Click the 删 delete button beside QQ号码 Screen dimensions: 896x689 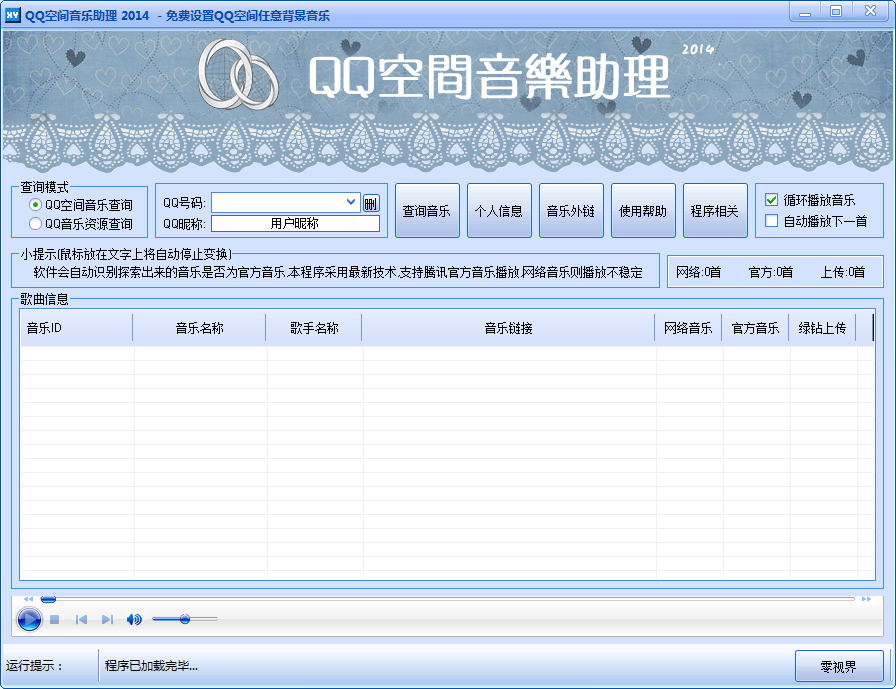[371, 203]
